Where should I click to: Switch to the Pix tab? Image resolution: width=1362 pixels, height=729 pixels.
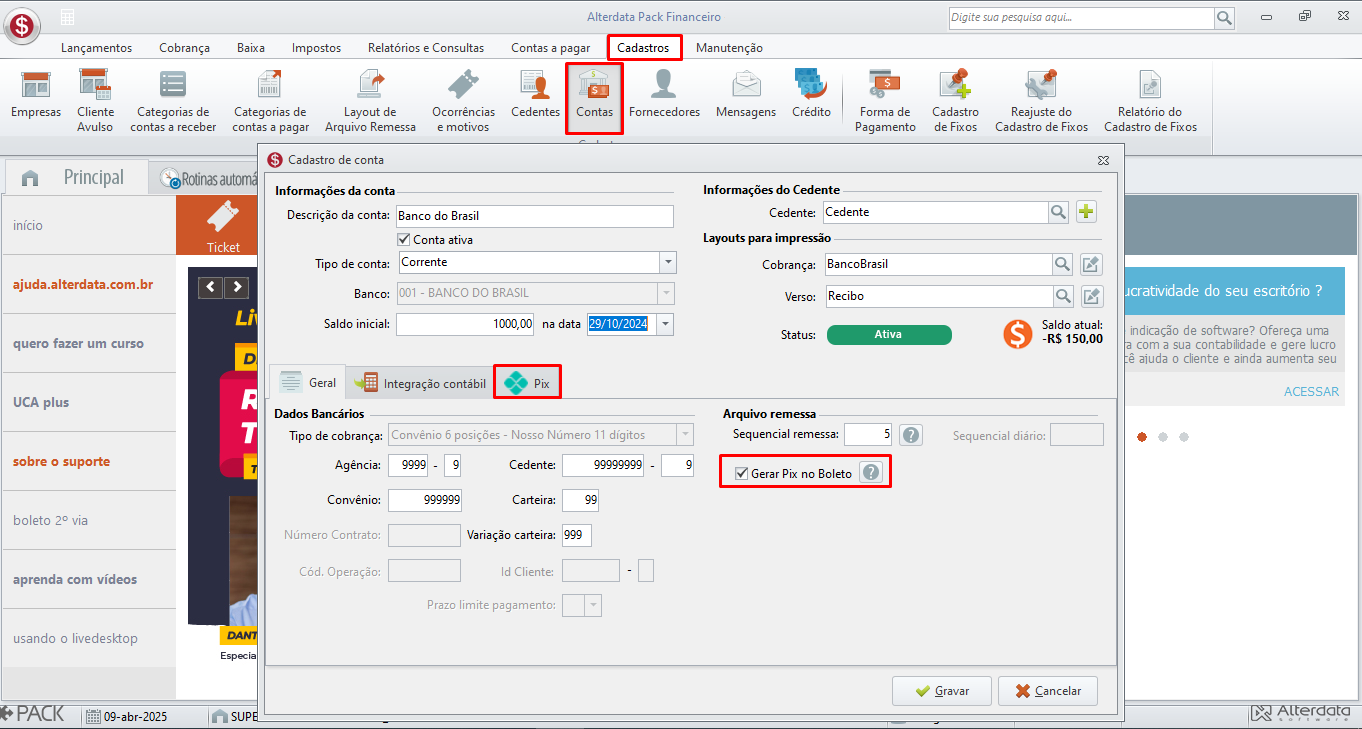527,383
